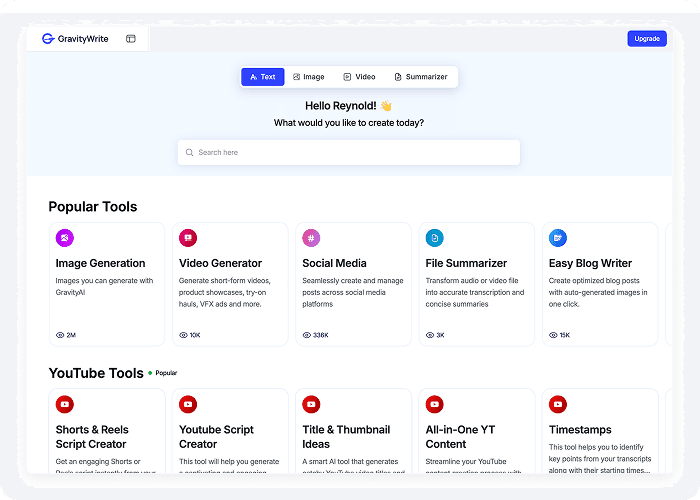Click the Image Generation purple icon
The image size is (700, 500).
(65, 238)
